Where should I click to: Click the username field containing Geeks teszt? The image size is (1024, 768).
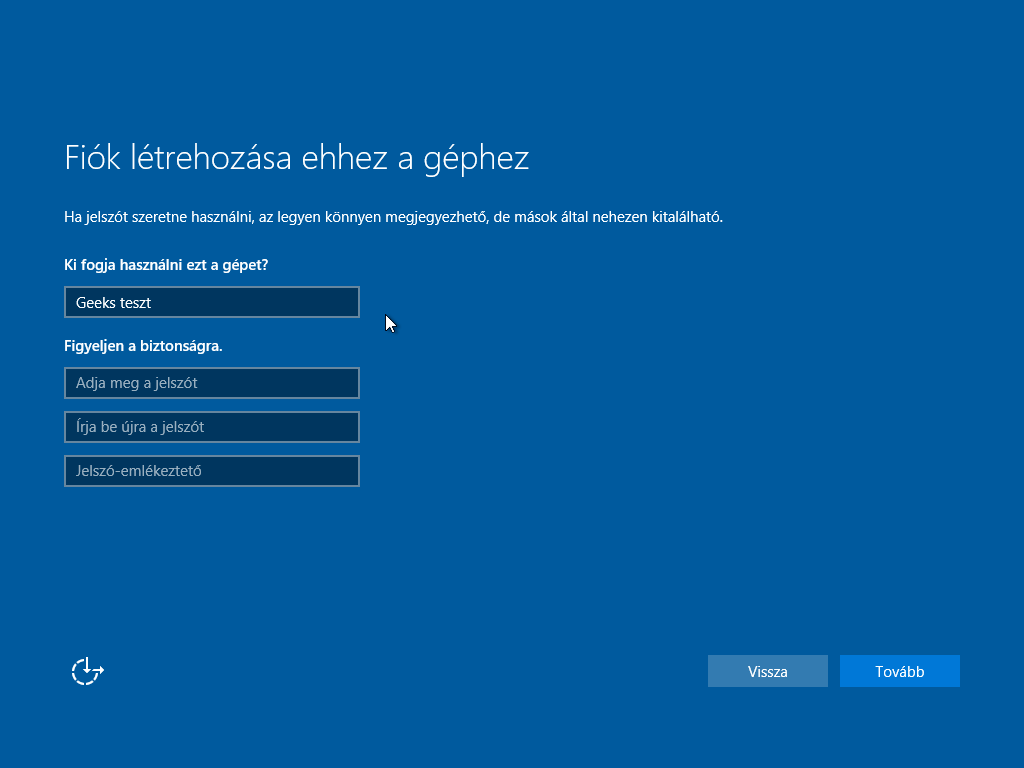211,302
